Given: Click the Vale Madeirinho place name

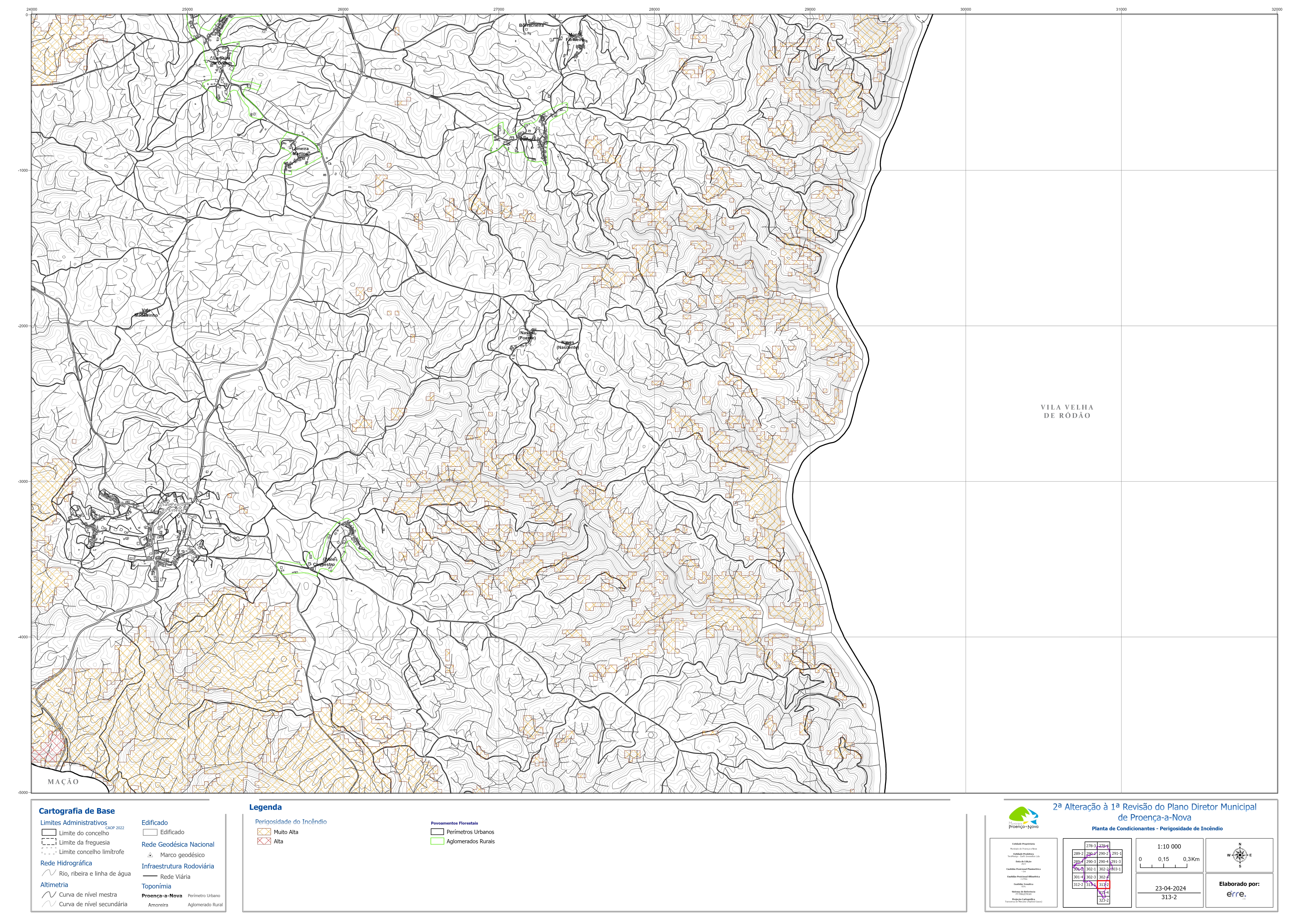Looking at the screenshot, I should (x=146, y=313).
